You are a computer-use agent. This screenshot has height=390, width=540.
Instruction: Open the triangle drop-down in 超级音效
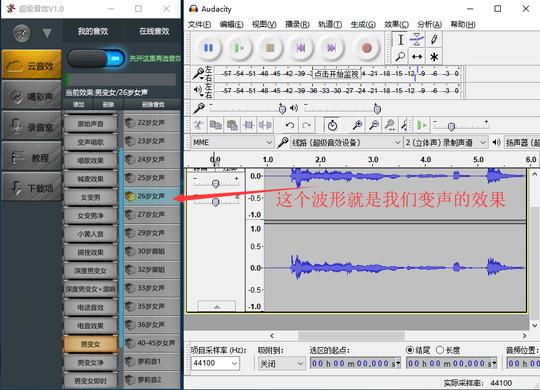click(x=47, y=33)
